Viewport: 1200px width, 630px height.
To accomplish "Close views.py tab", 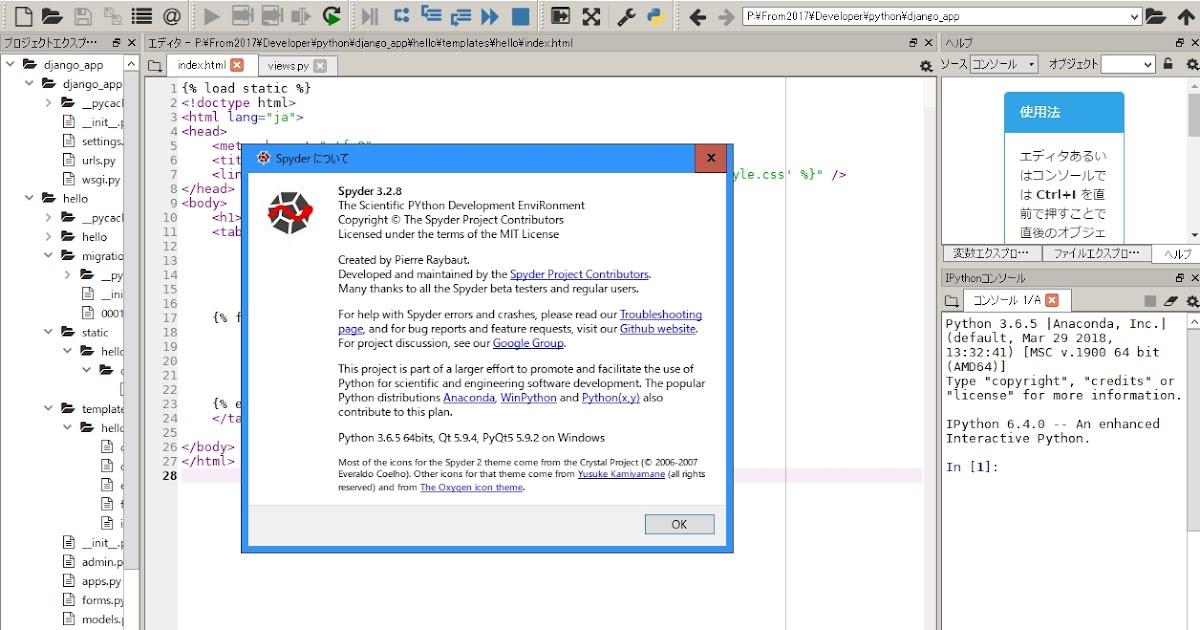I will click(319, 66).
